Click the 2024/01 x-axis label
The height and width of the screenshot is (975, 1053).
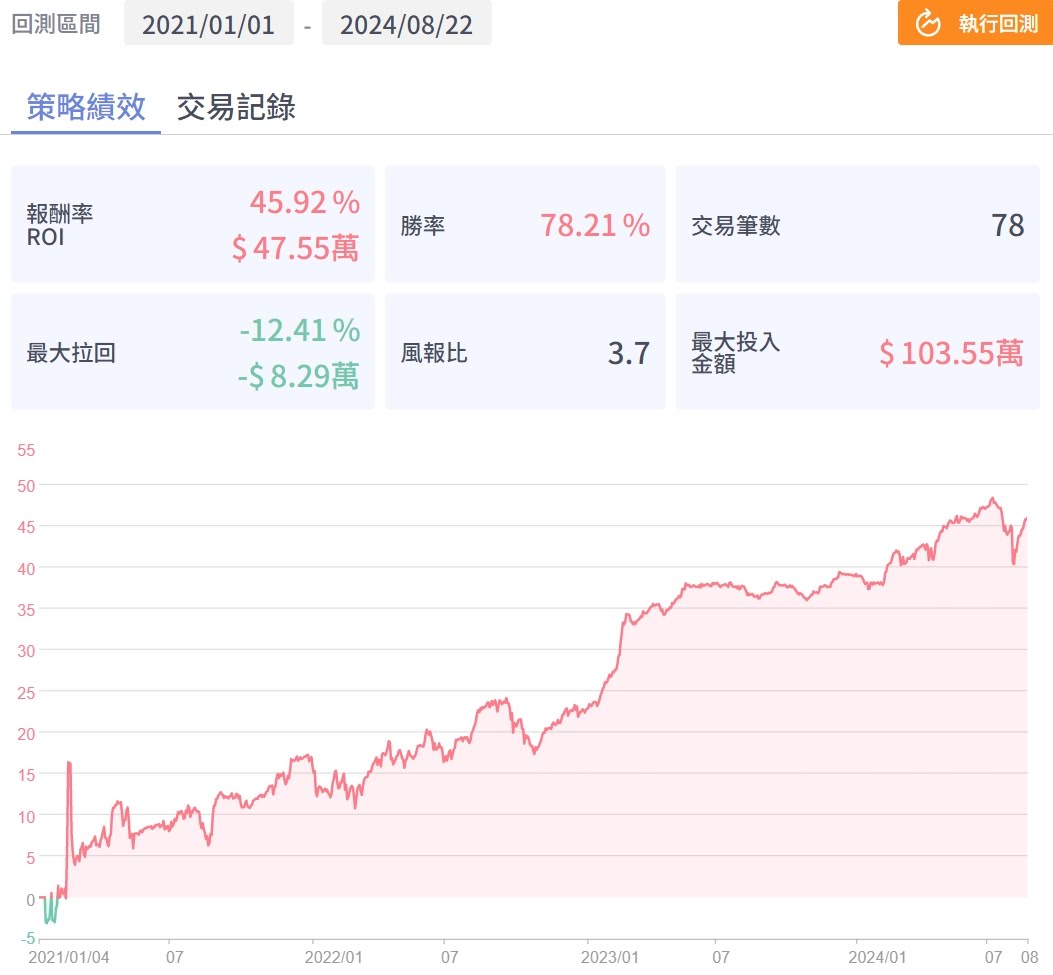881,957
